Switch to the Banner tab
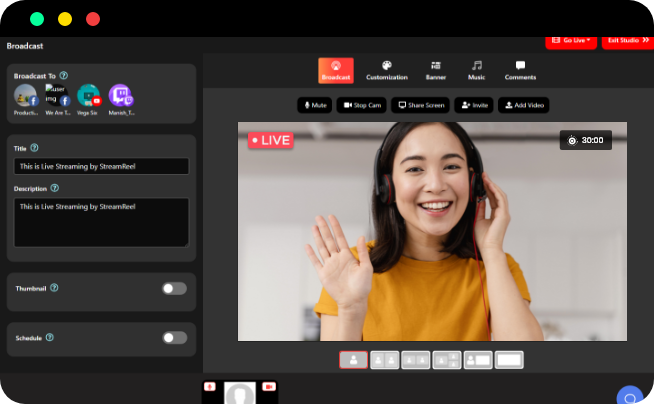The width and height of the screenshot is (654, 404). (436, 70)
